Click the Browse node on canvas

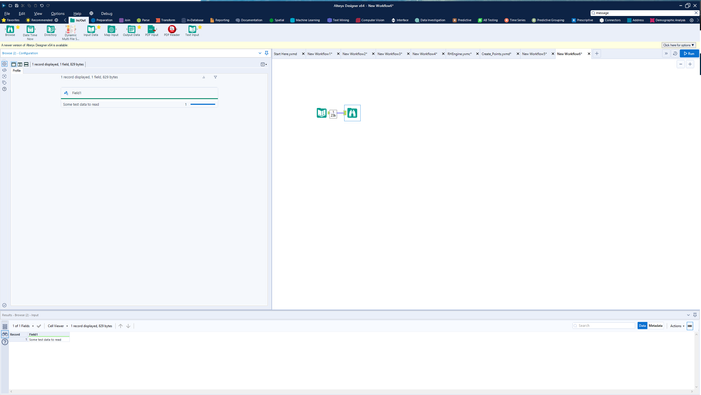click(352, 113)
